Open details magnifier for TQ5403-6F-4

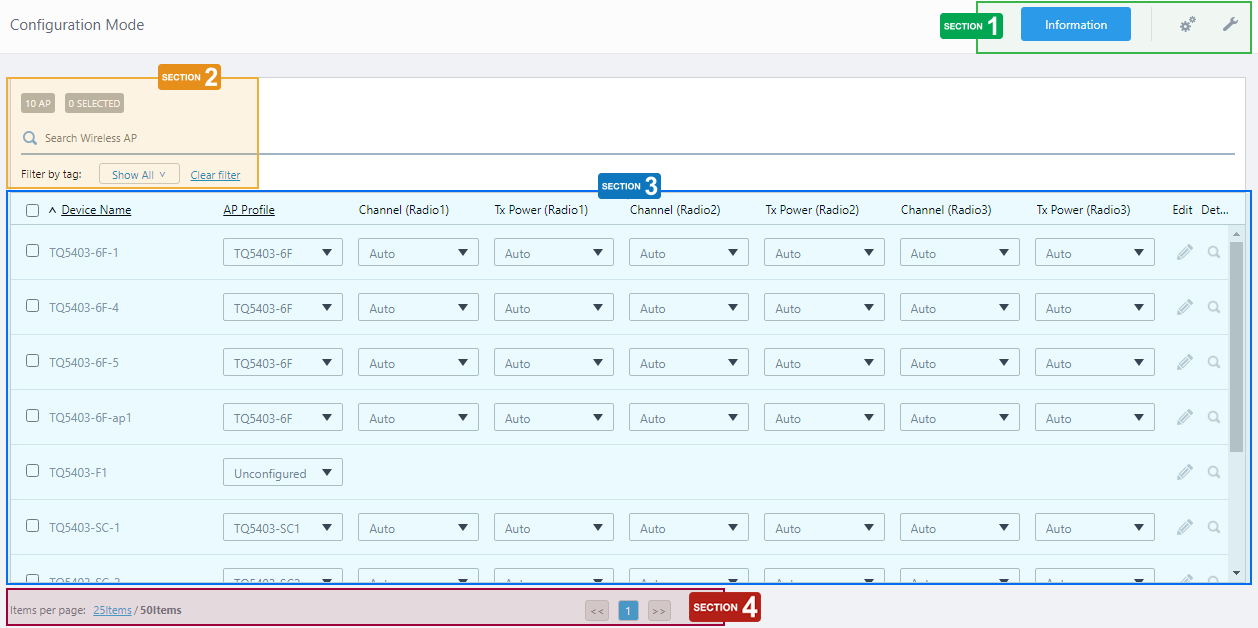click(x=1214, y=308)
